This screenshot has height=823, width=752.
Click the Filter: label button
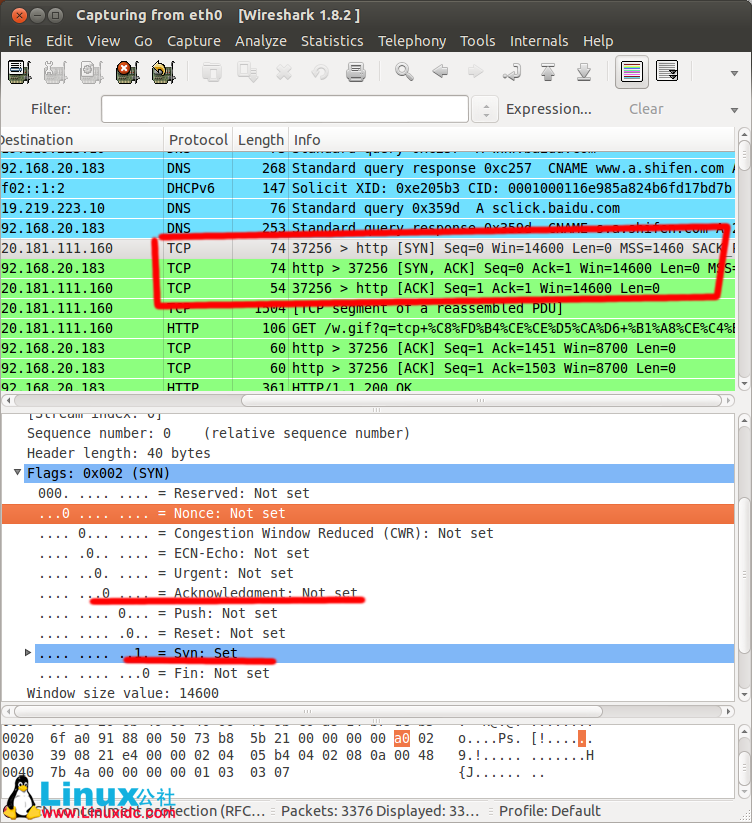(51, 109)
